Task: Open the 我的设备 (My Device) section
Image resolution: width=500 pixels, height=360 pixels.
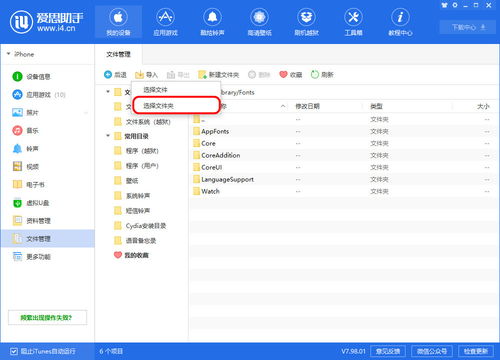Action: [118, 22]
